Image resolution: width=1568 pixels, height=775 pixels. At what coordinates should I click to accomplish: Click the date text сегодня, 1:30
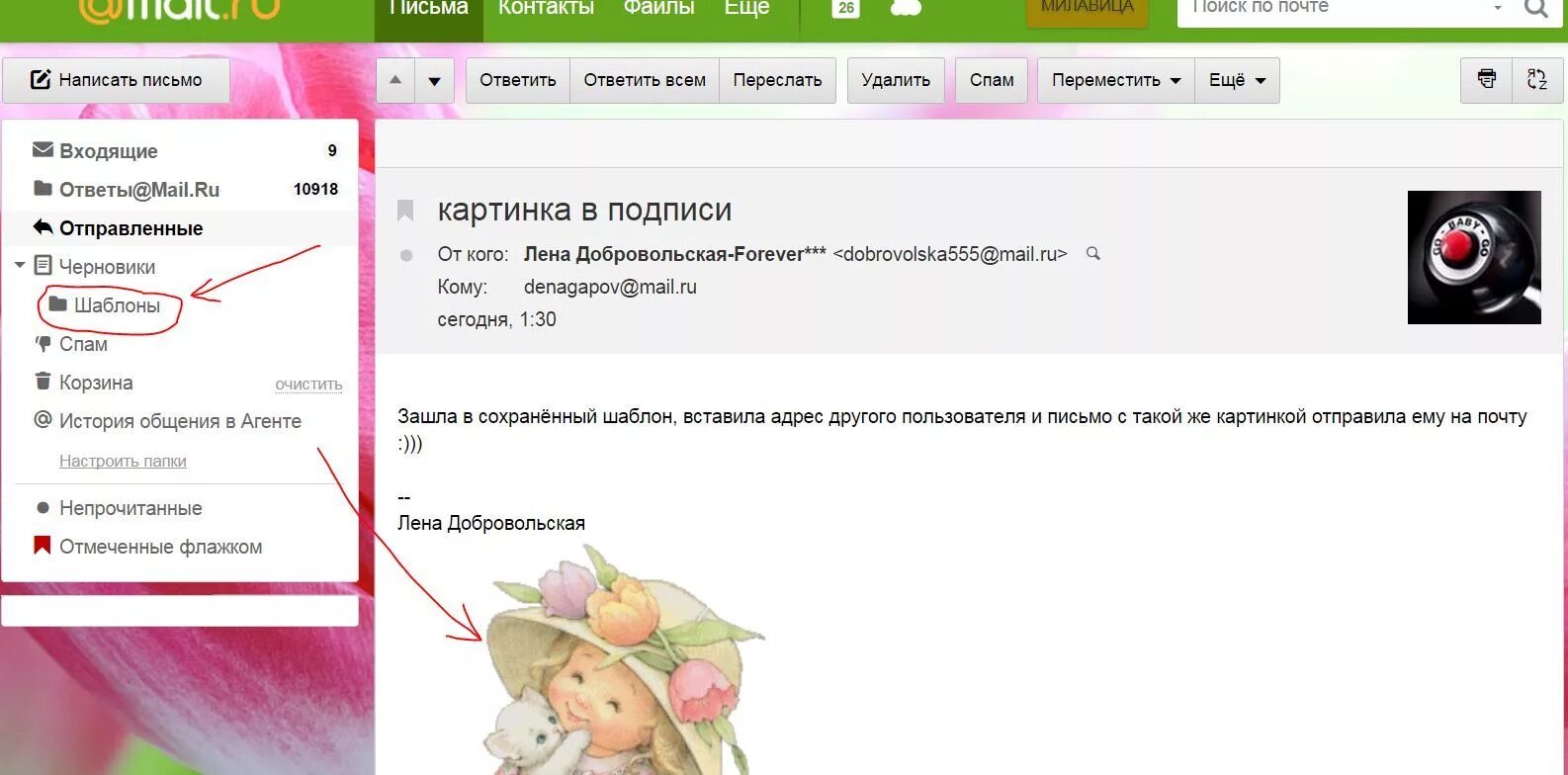[497, 319]
